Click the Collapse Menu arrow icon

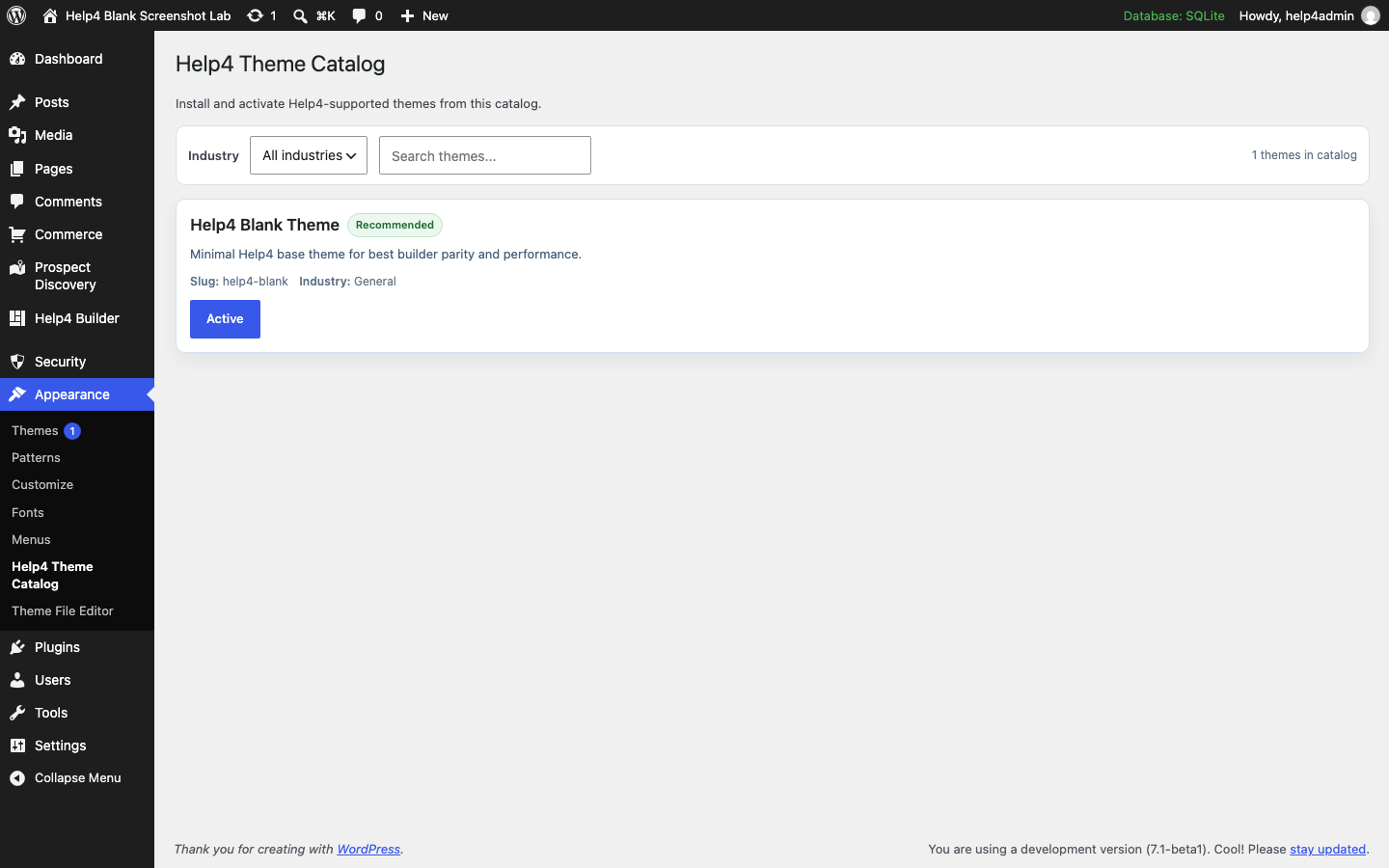(17, 778)
